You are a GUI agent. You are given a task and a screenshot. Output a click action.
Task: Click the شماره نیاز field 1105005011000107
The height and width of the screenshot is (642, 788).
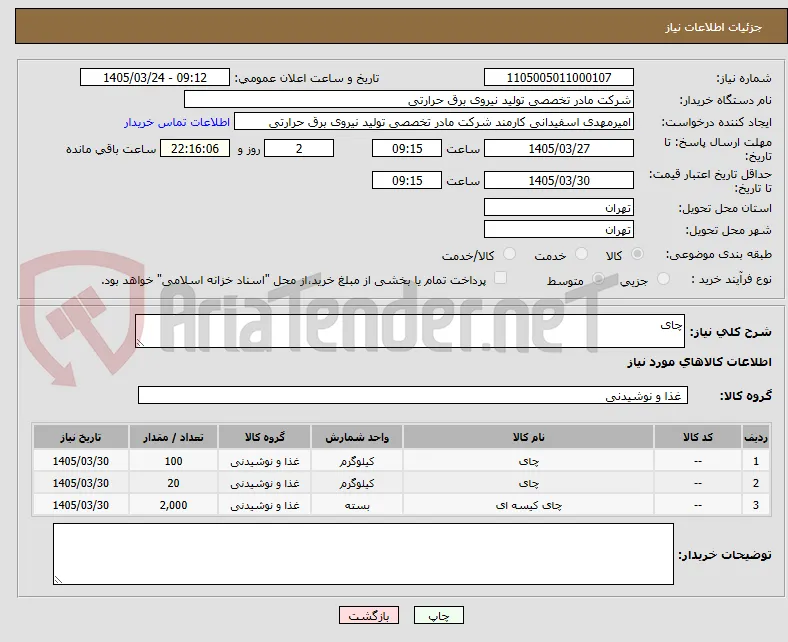click(558, 77)
